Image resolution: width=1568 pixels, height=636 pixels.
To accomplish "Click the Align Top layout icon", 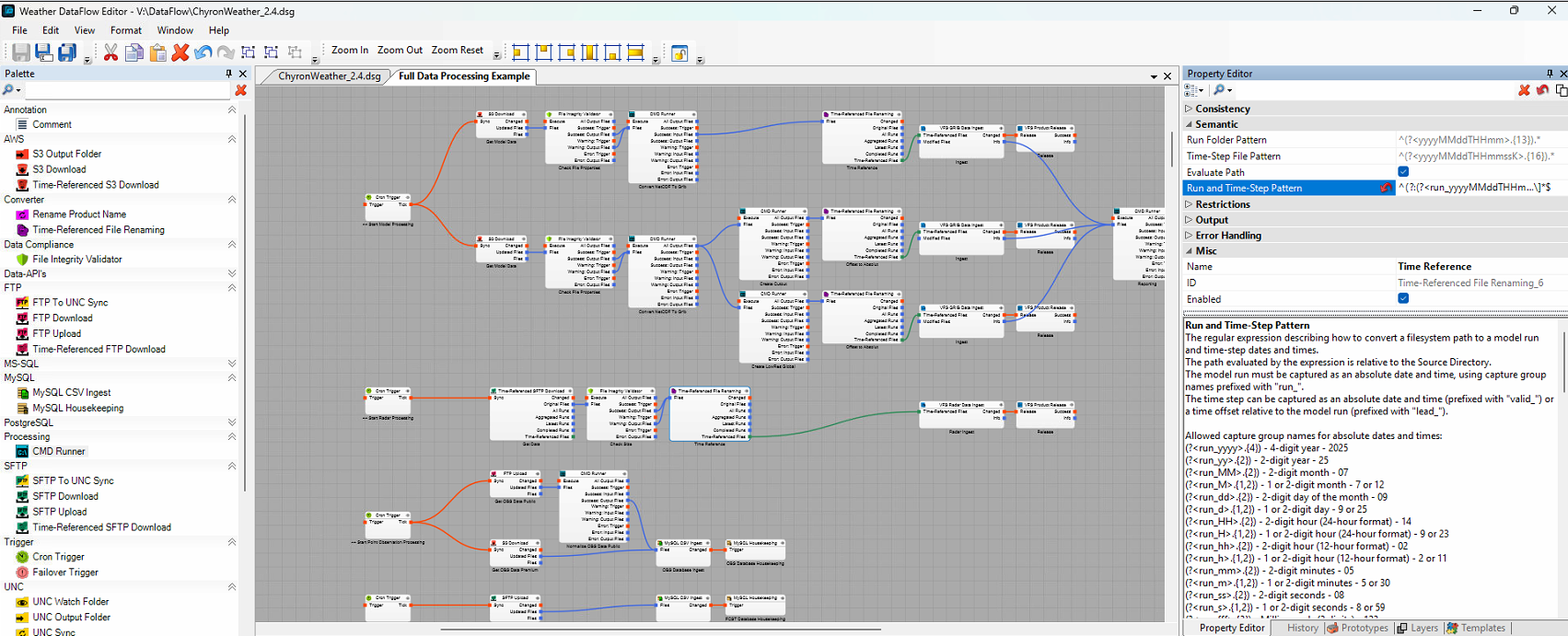I will click(543, 52).
